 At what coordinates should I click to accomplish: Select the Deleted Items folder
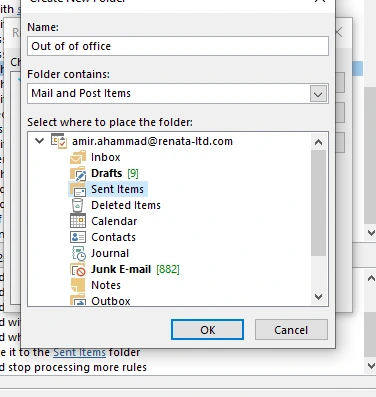point(126,205)
